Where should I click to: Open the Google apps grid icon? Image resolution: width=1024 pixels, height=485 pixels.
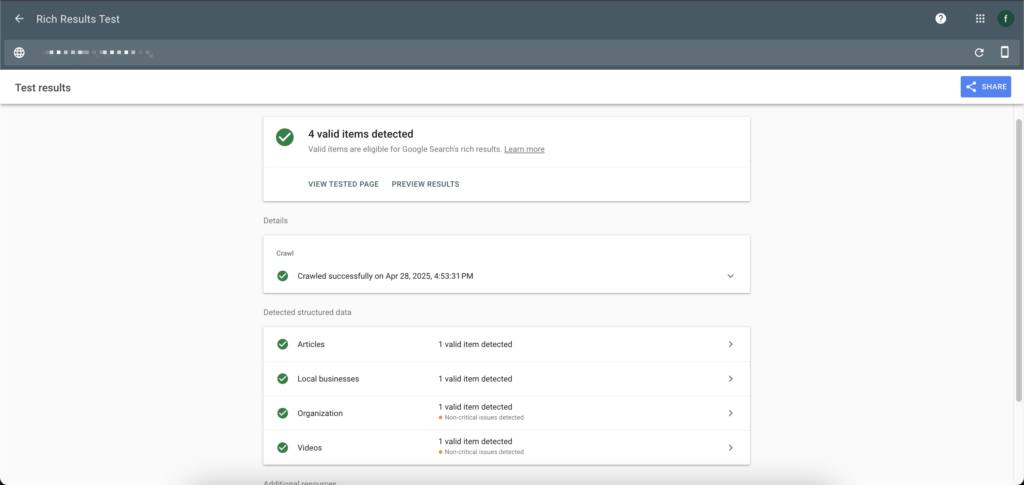(980, 19)
